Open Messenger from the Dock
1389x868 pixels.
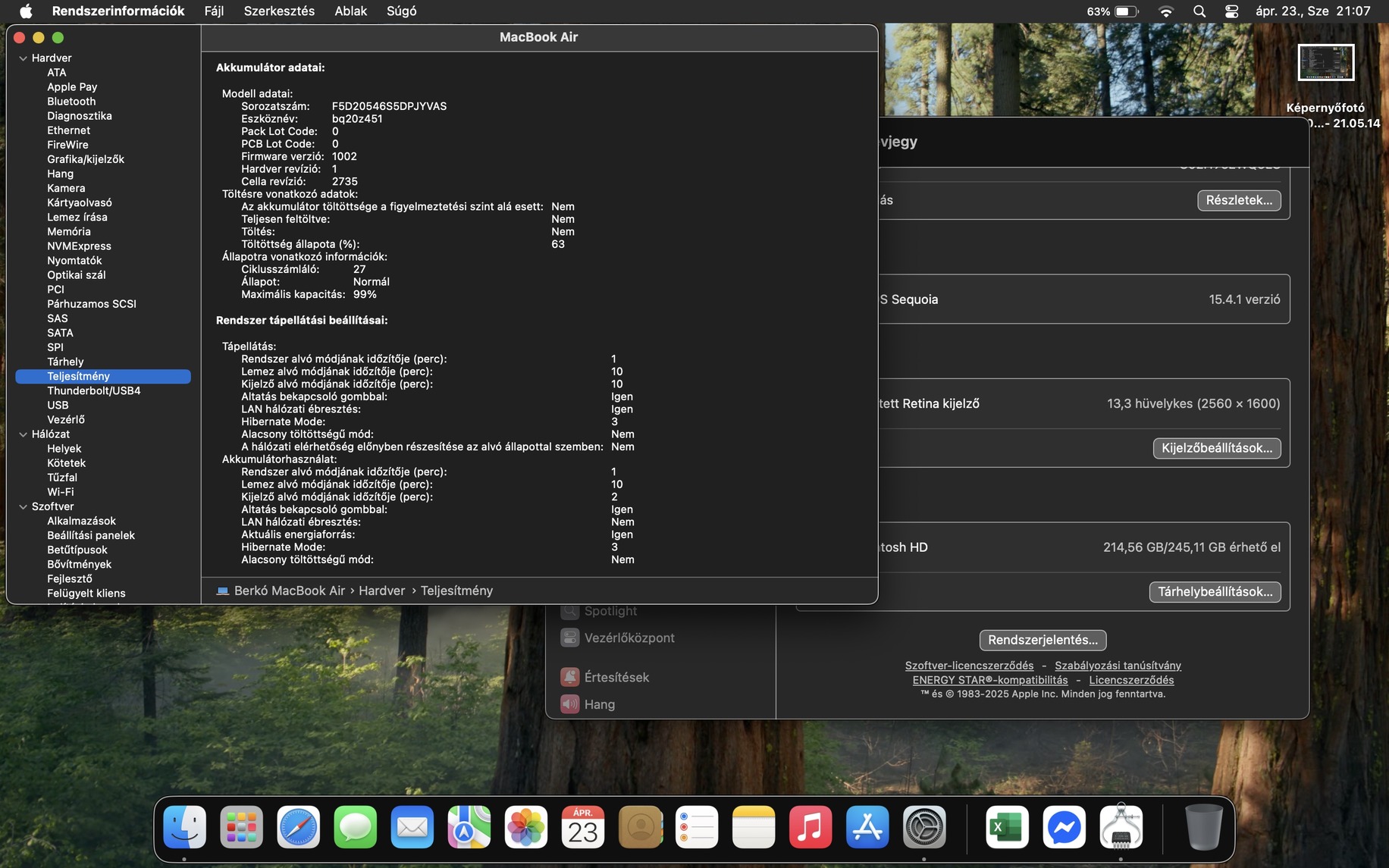tap(1064, 826)
